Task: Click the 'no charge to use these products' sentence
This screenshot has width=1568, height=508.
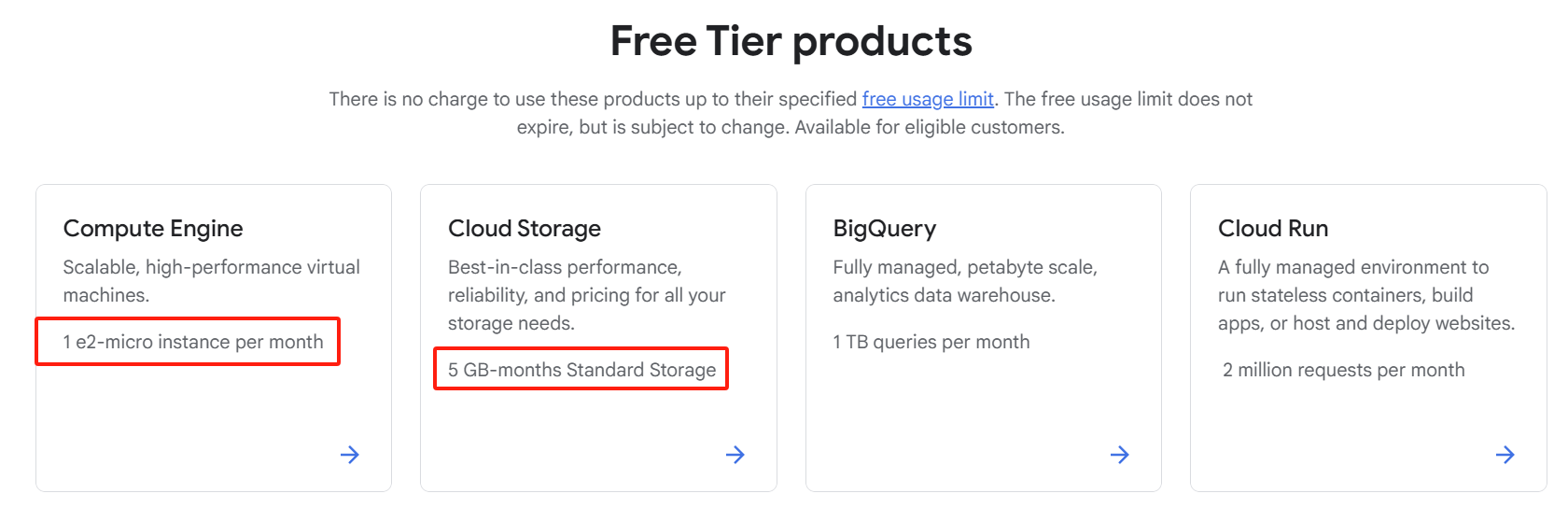Action: point(594,99)
